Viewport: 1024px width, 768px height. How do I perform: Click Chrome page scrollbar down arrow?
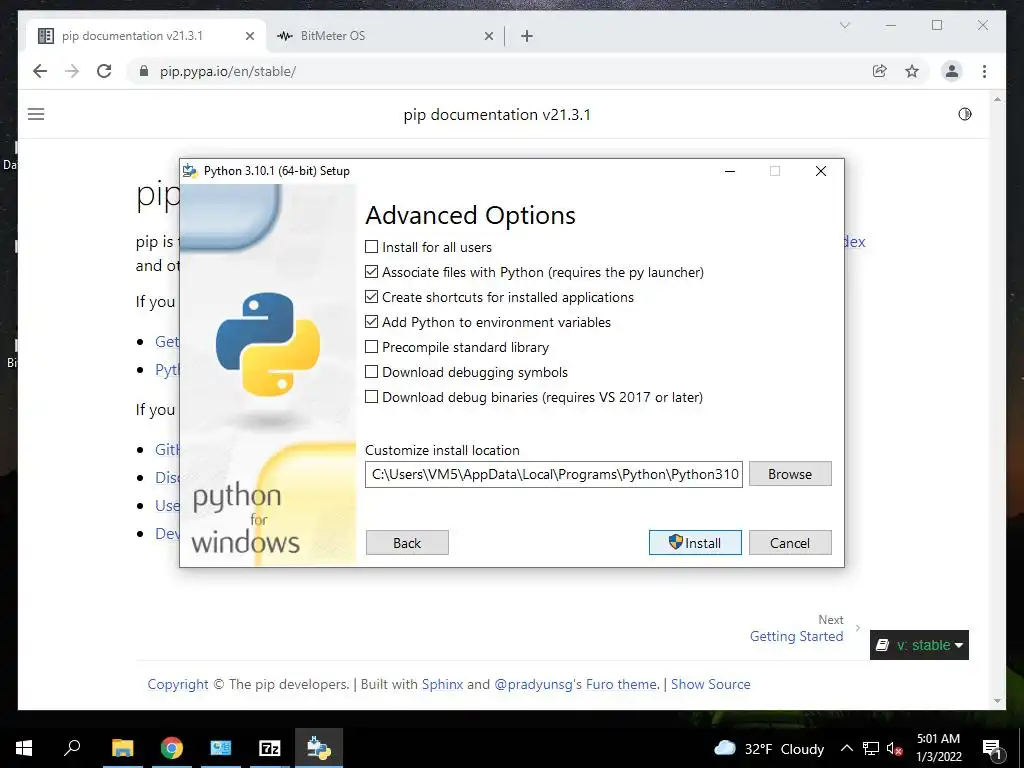click(x=997, y=701)
